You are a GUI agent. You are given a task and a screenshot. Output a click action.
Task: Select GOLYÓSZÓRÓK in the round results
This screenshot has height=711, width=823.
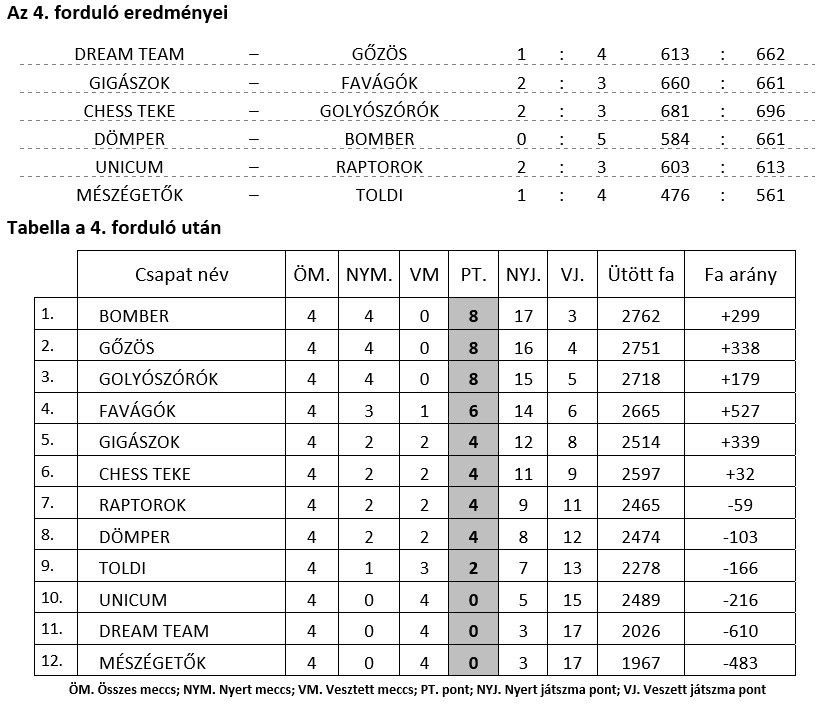[379, 111]
